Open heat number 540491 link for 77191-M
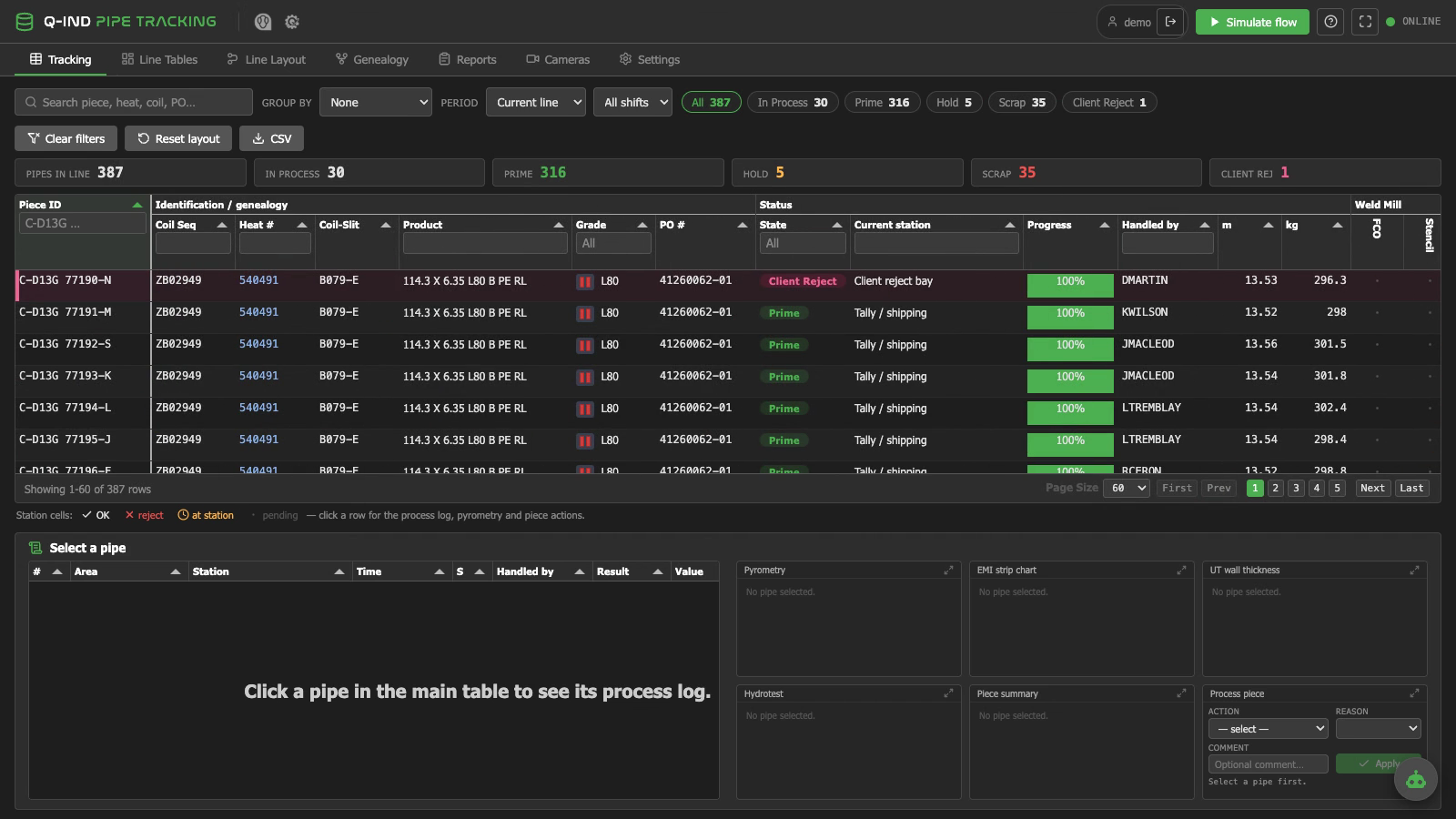The image size is (1456, 819). (258, 312)
